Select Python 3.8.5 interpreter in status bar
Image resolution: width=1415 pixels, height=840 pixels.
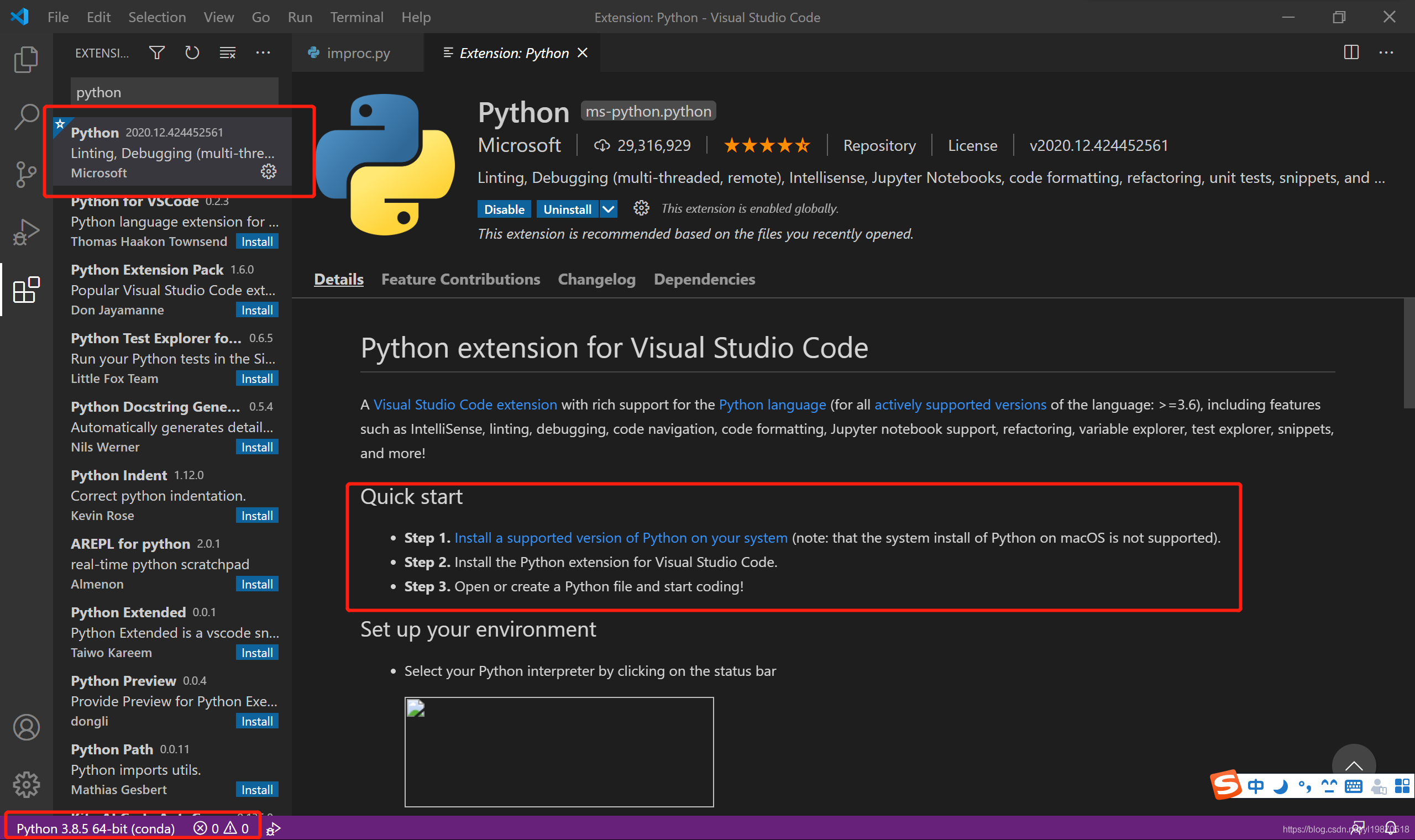coord(96,829)
